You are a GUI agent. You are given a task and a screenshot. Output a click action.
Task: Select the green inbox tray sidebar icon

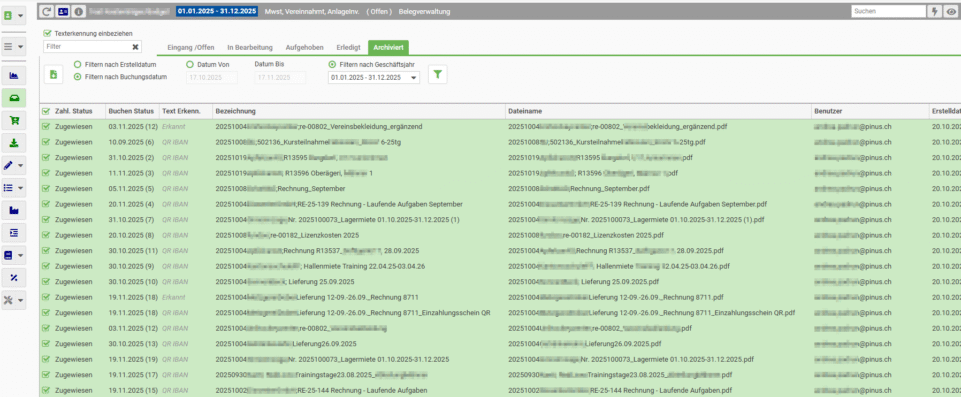pos(13,98)
